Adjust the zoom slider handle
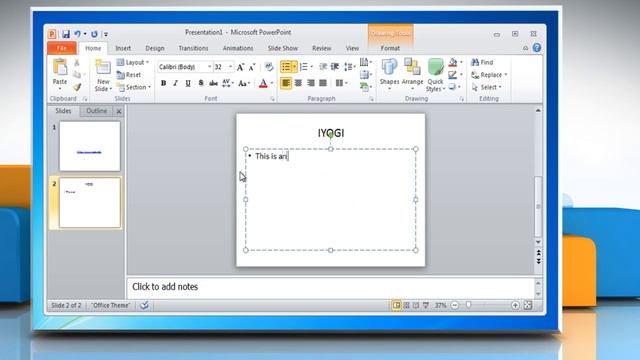This screenshot has height=360, width=640. pos(469,305)
